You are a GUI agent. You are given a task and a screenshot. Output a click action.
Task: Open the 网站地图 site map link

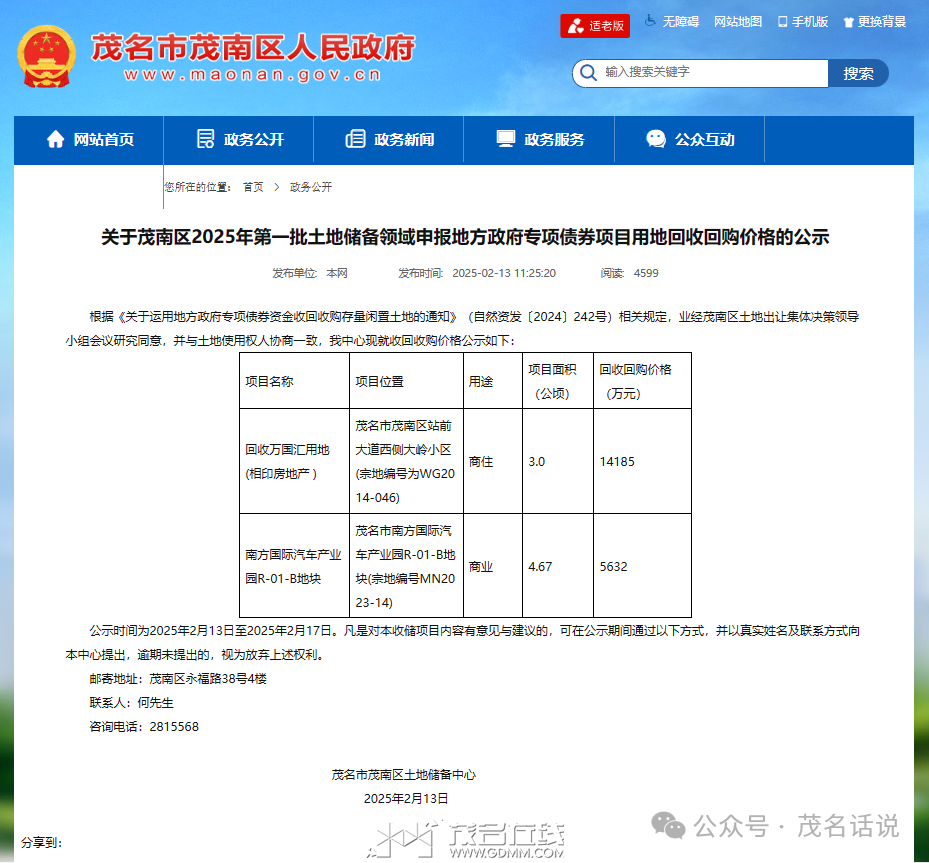pyautogui.click(x=738, y=22)
